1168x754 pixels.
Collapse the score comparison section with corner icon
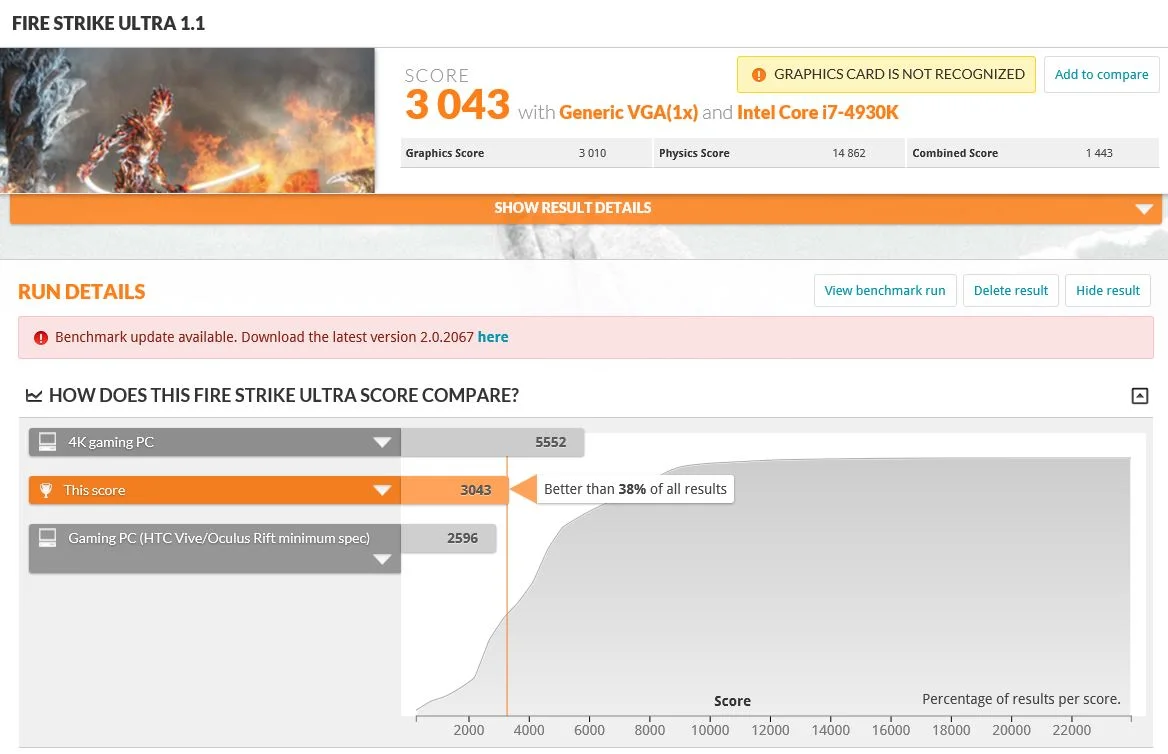pyautogui.click(x=1140, y=396)
